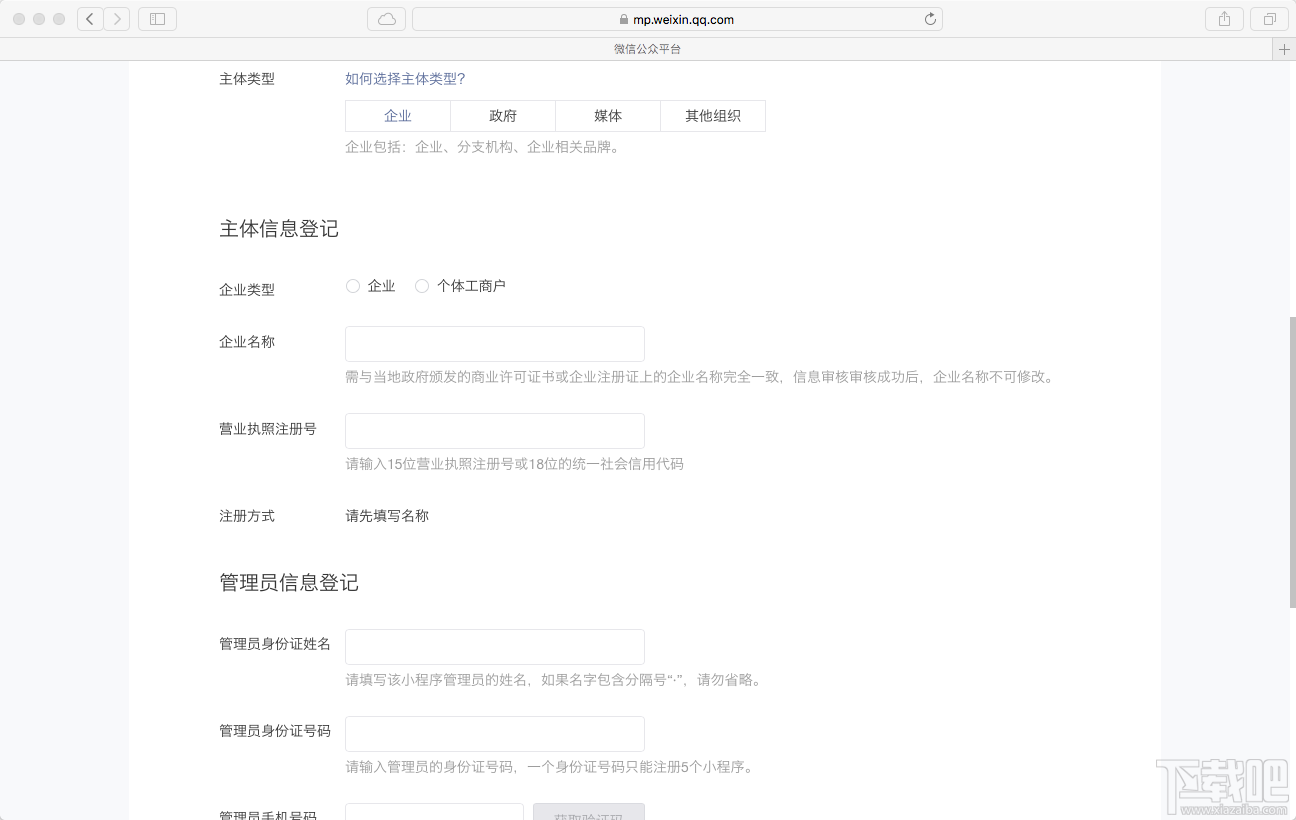The width and height of the screenshot is (1296, 820).
Task: Click the back navigation arrow in Safari
Action: (x=89, y=18)
